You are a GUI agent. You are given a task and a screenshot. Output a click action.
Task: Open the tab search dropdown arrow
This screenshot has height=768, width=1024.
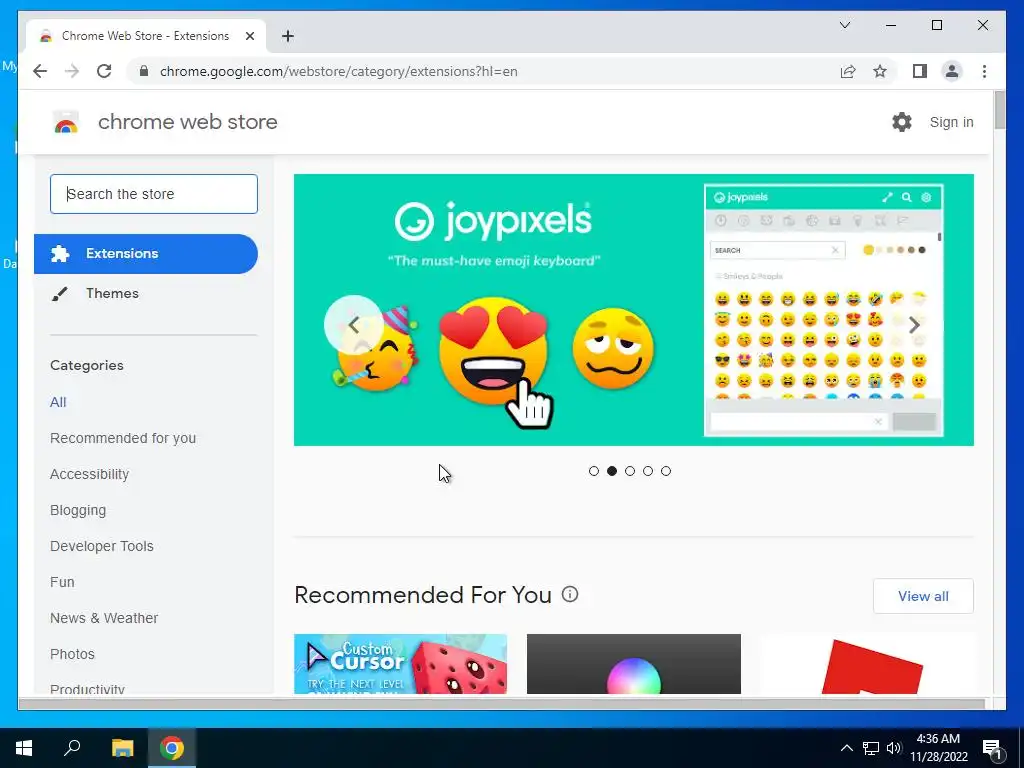(844, 25)
